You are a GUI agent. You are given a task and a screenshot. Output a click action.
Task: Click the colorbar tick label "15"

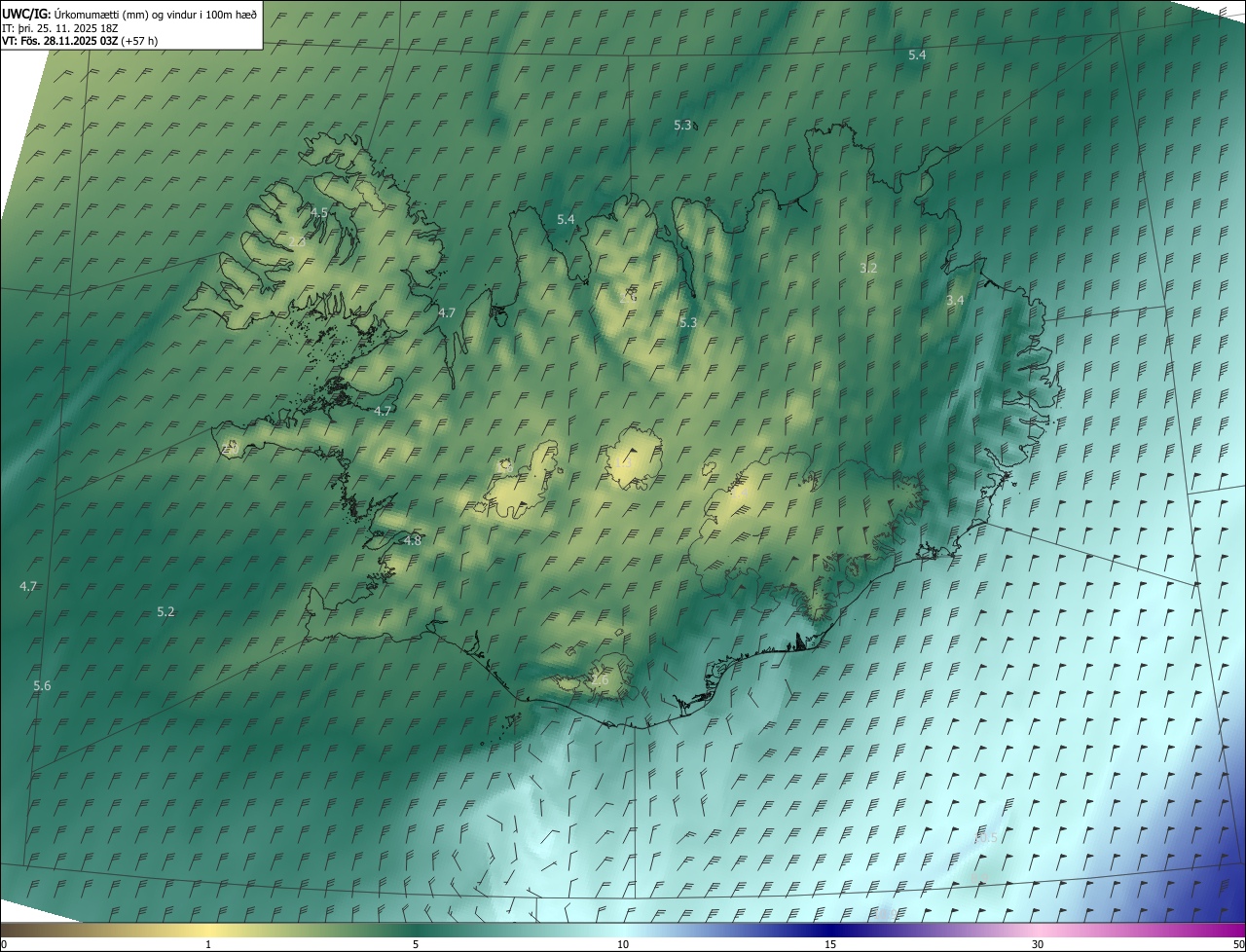830,945
